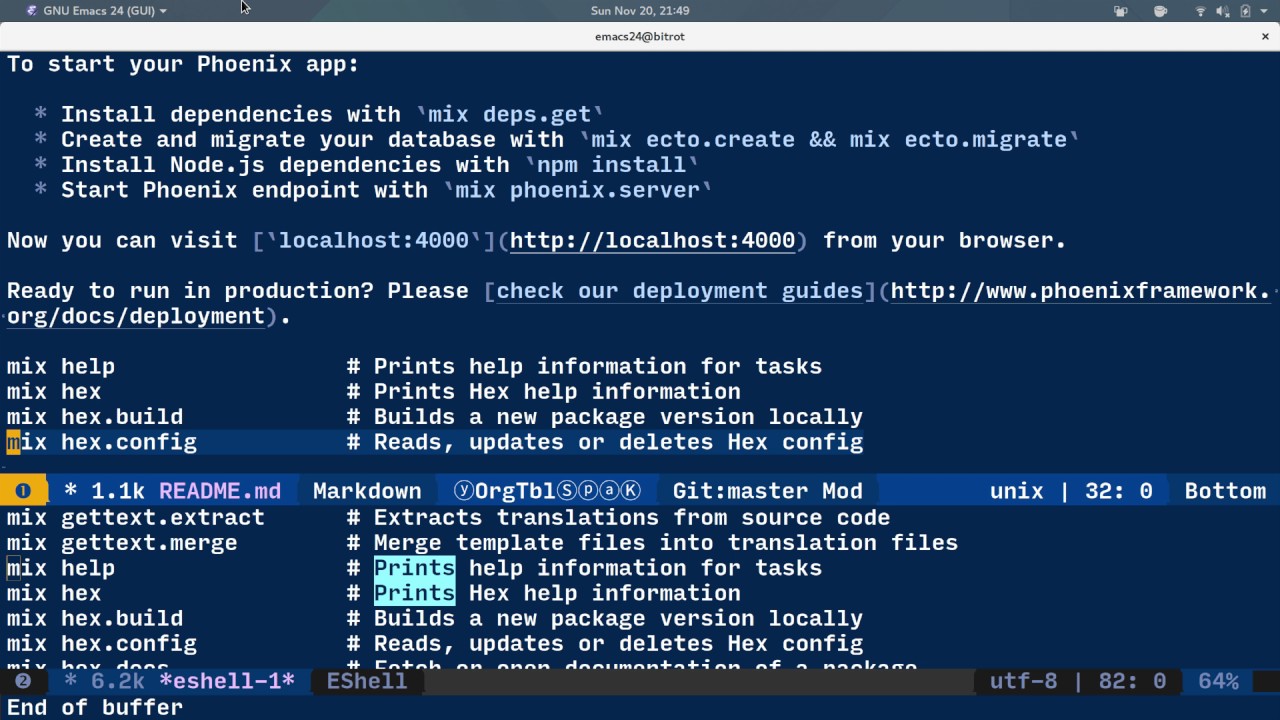Click 'mix gettext.extract' in the eshell window
The image size is (1280, 720).
(136, 517)
